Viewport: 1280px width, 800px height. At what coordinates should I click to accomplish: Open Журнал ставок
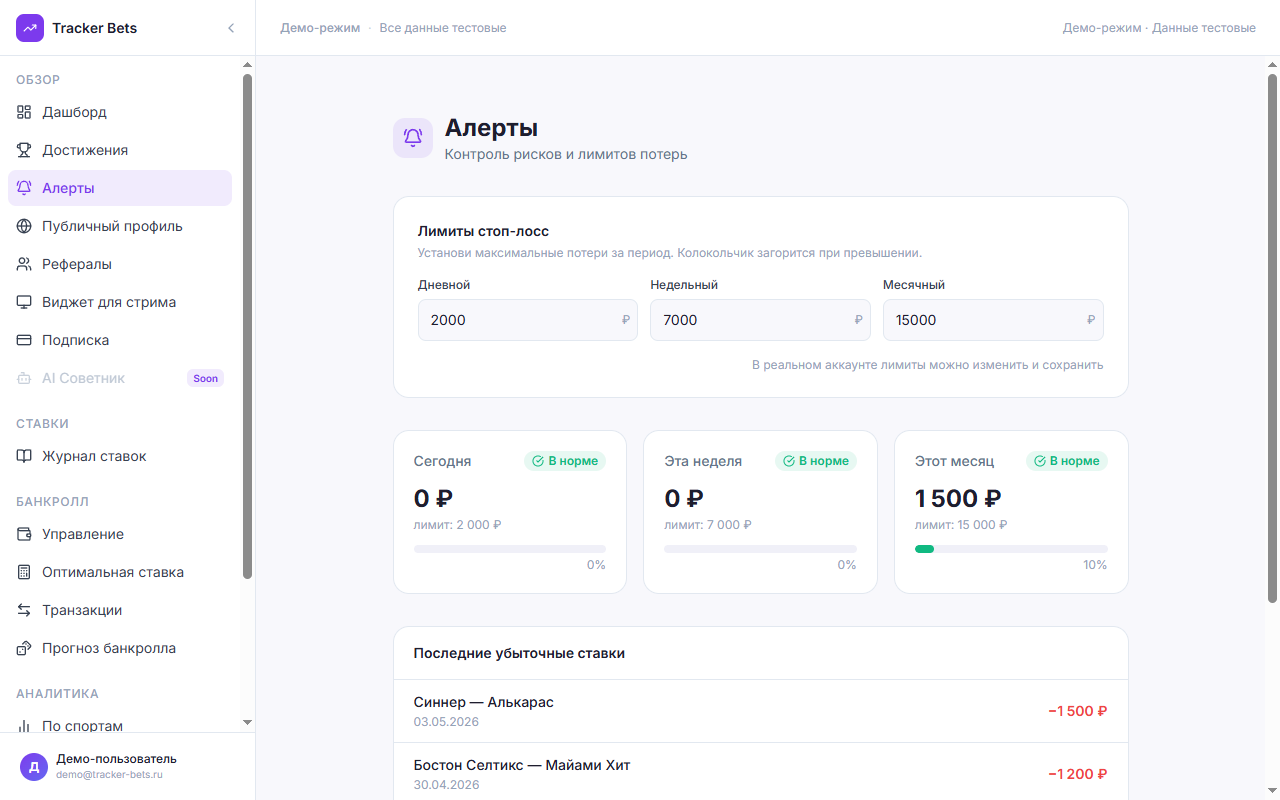tap(120, 456)
